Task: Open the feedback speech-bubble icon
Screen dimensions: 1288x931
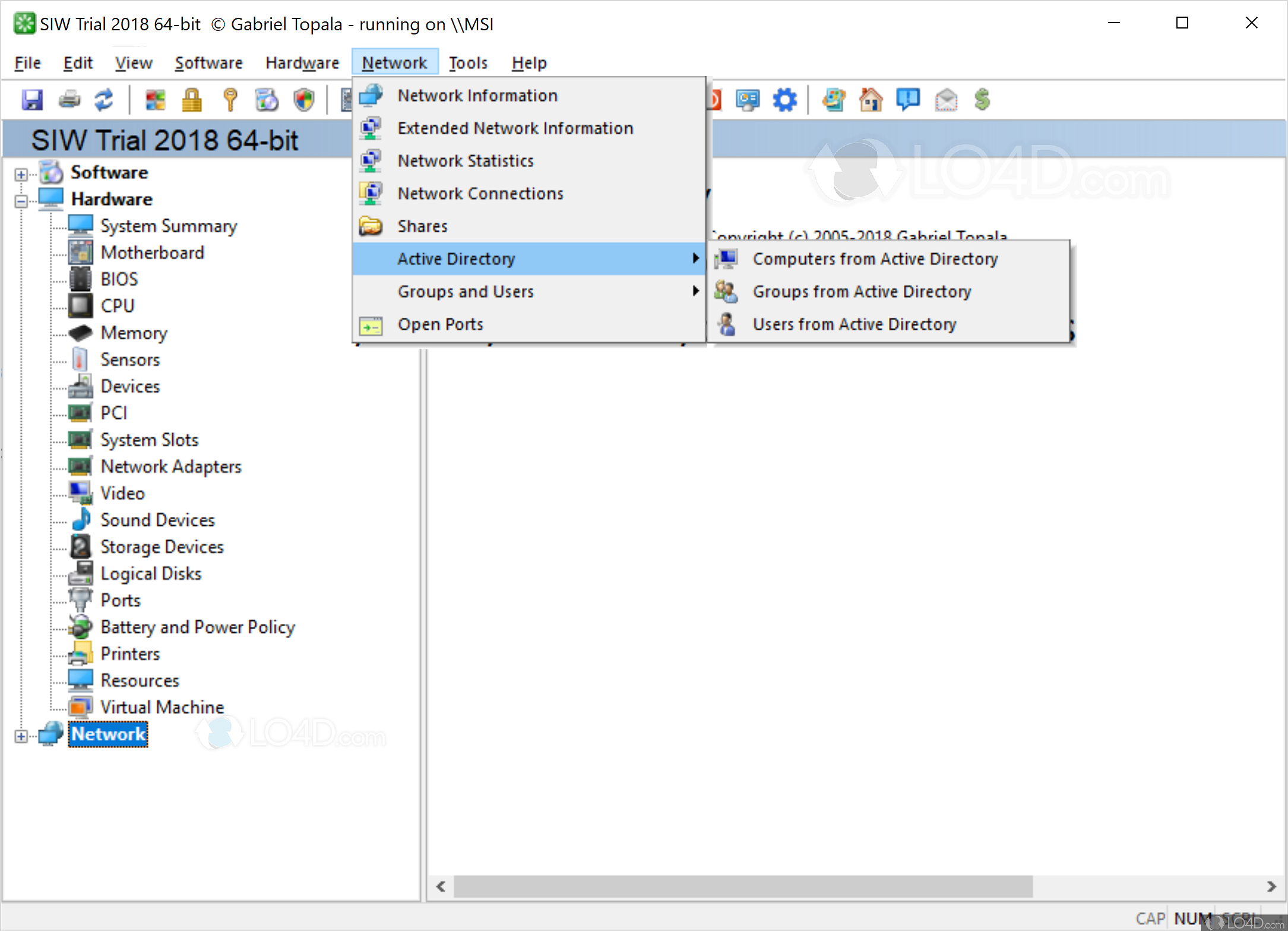Action: coord(909,100)
